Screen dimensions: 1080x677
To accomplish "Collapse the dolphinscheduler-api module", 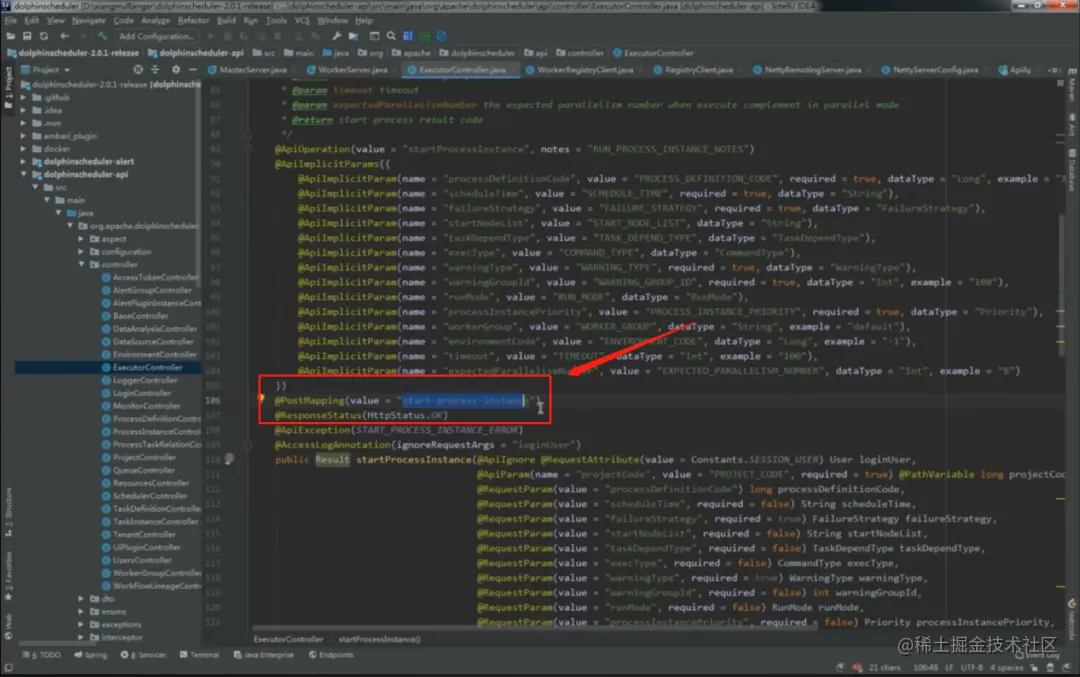I will point(23,175).
